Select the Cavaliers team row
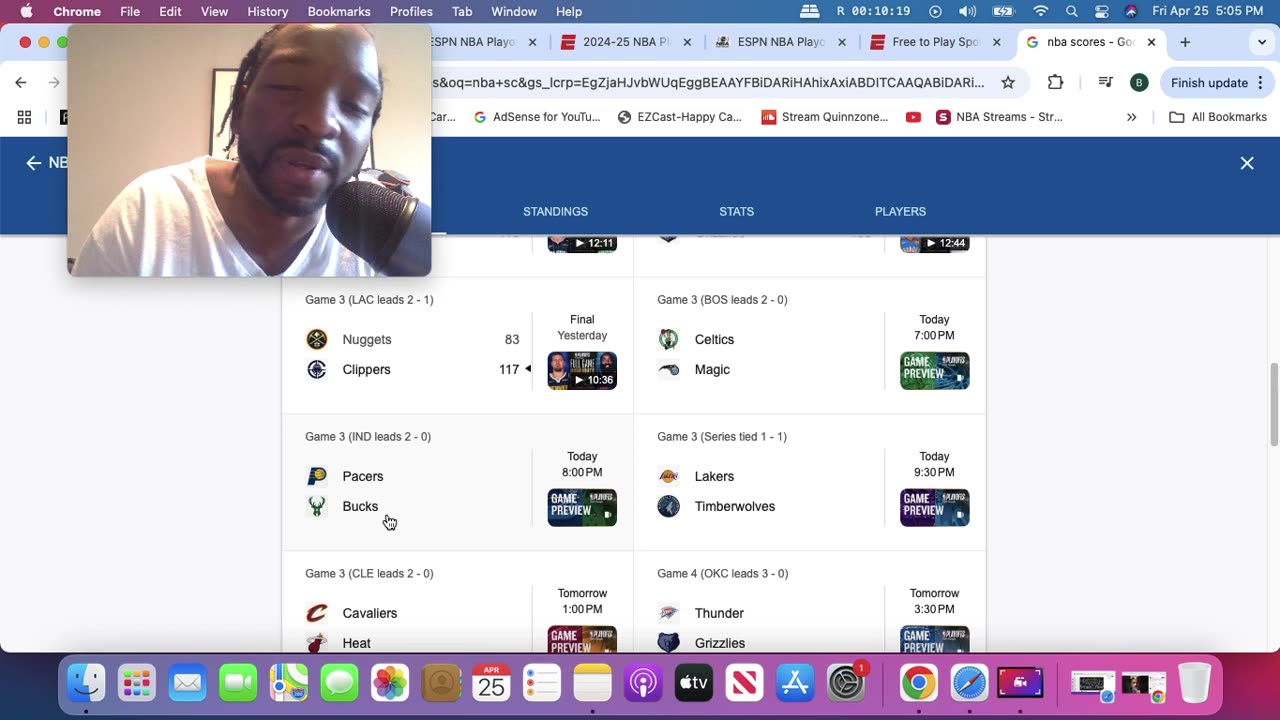Screen dimensions: 1280x720 [x=413, y=613]
